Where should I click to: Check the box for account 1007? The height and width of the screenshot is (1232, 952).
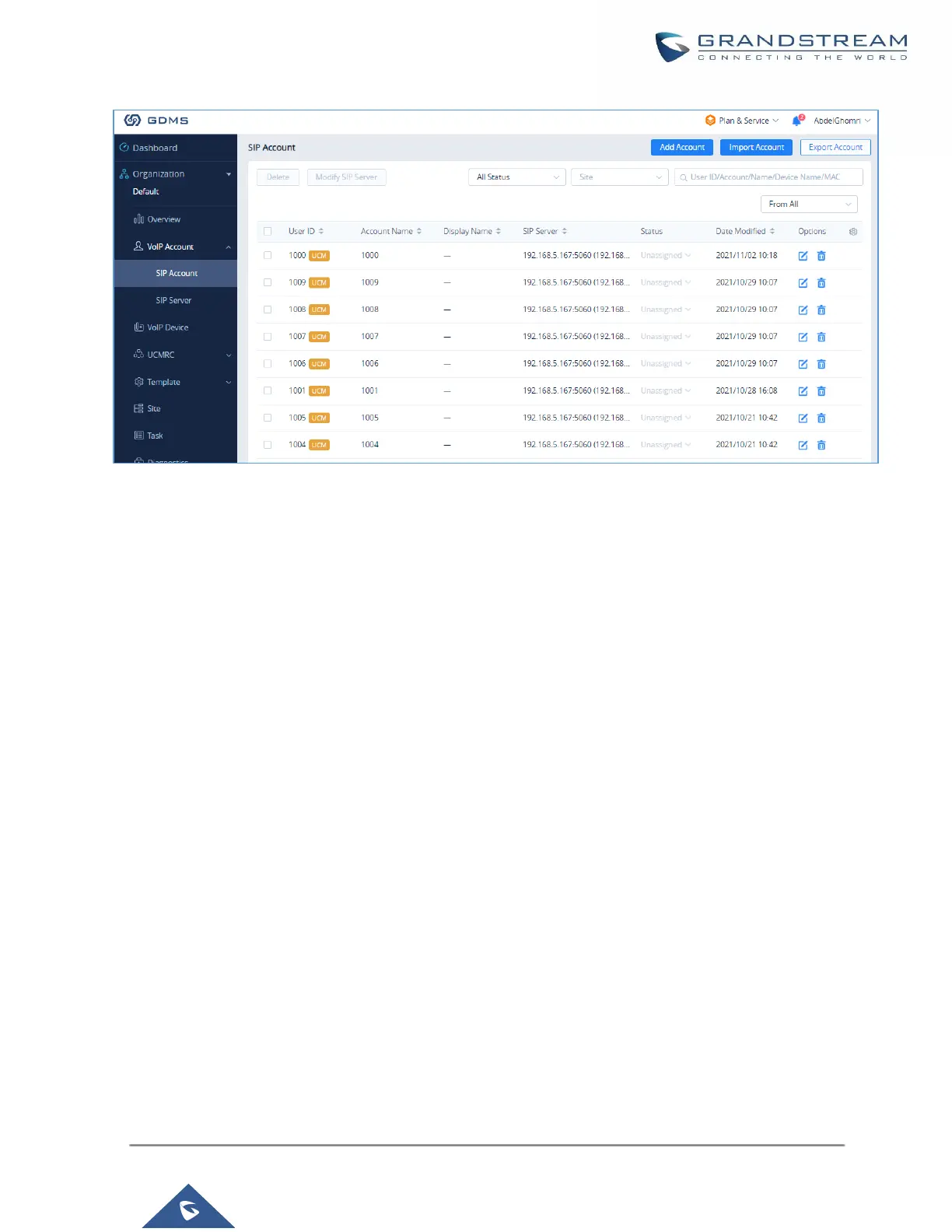click(268, 337)
